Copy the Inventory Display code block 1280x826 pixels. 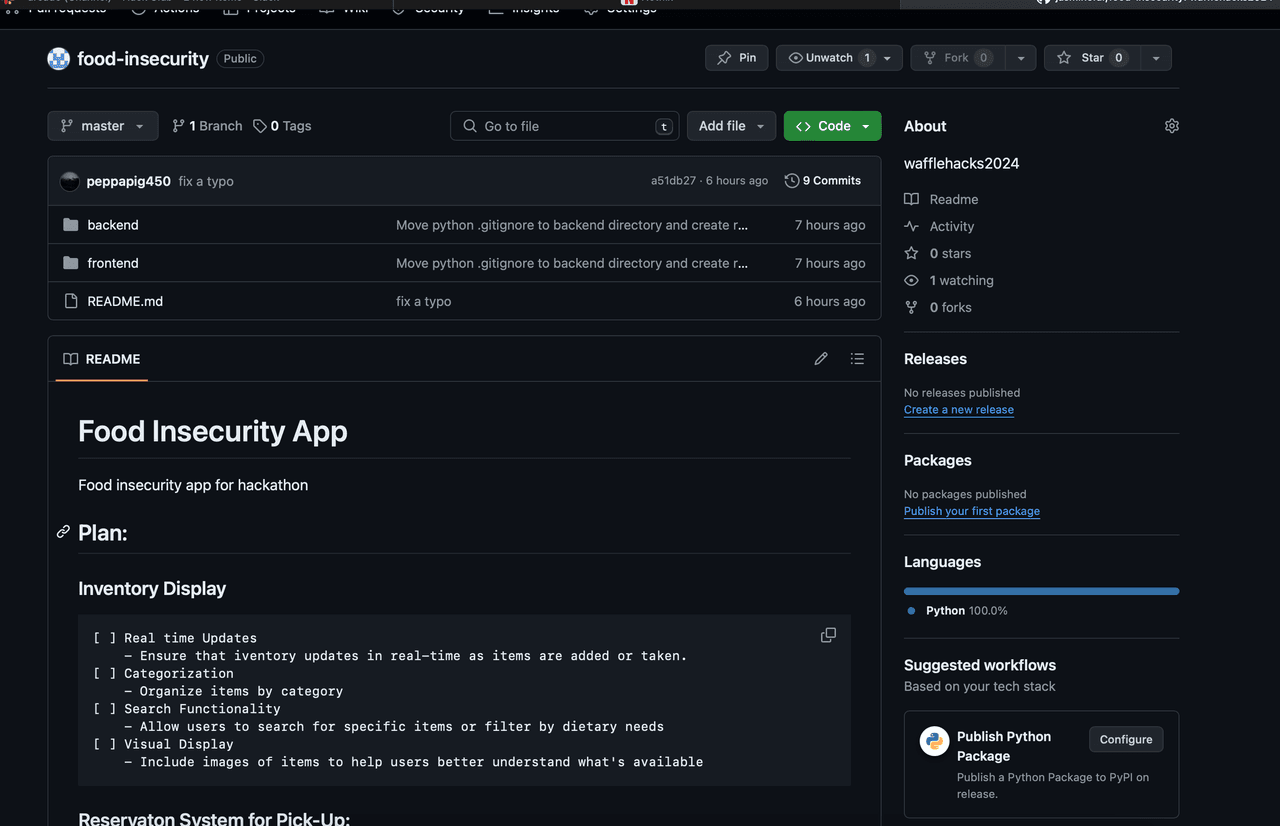(x=828, y=635)
